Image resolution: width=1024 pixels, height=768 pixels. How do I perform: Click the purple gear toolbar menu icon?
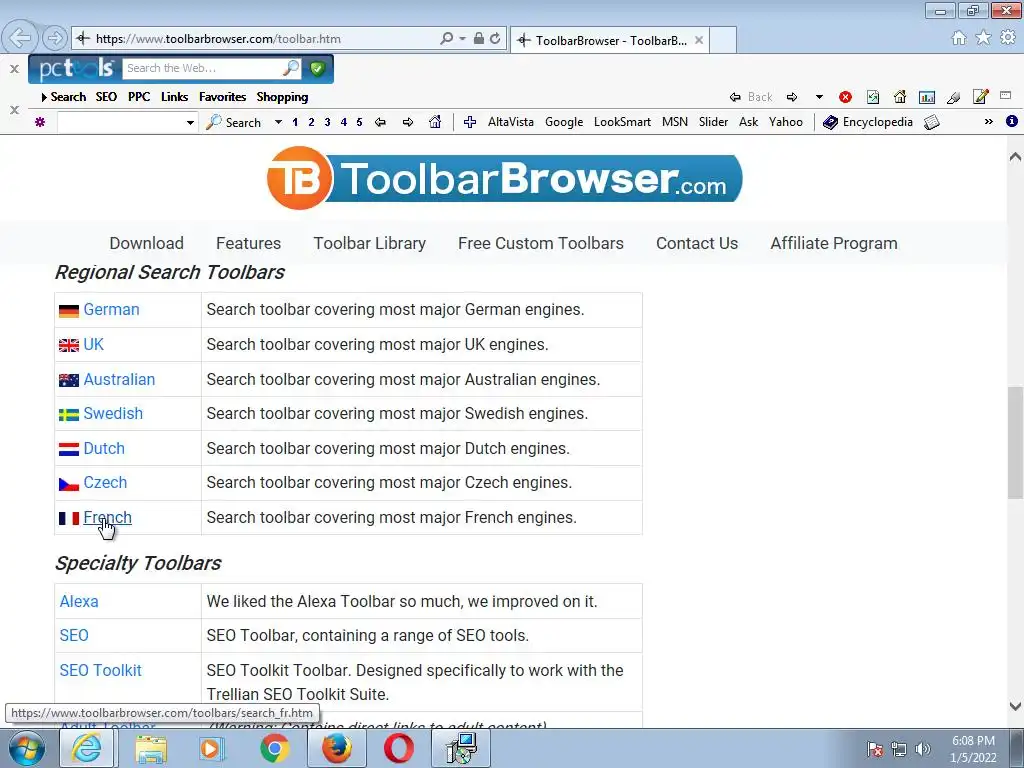[40, 122]
